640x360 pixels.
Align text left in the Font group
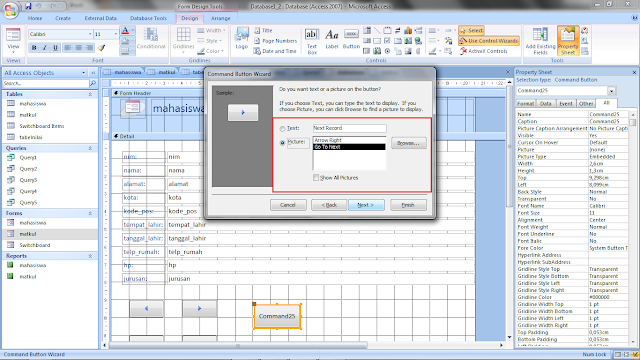(68, 48)
